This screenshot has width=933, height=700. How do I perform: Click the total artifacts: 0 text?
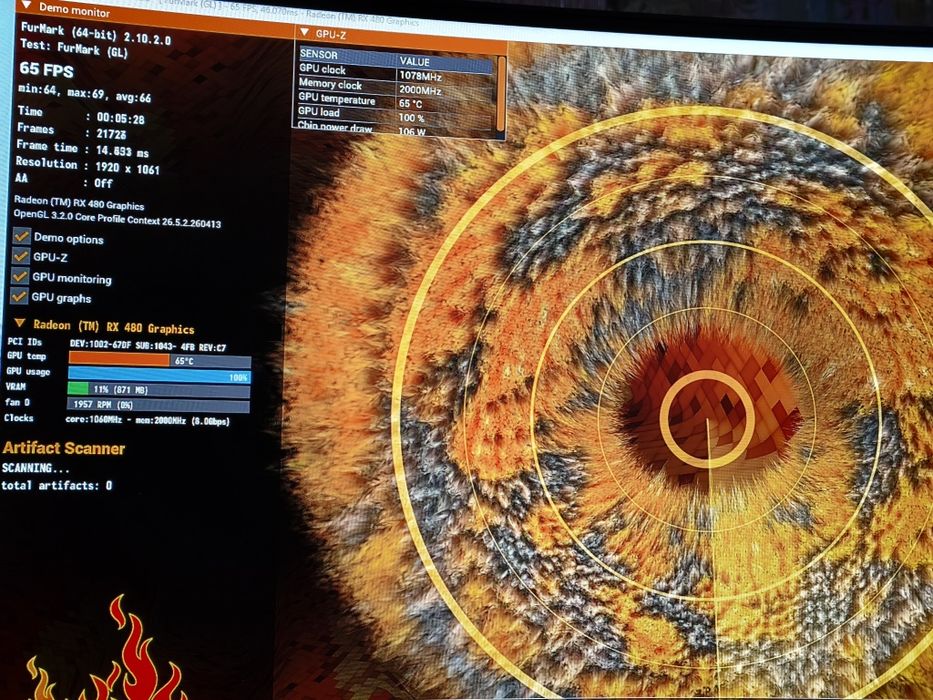tap(57, 486)
